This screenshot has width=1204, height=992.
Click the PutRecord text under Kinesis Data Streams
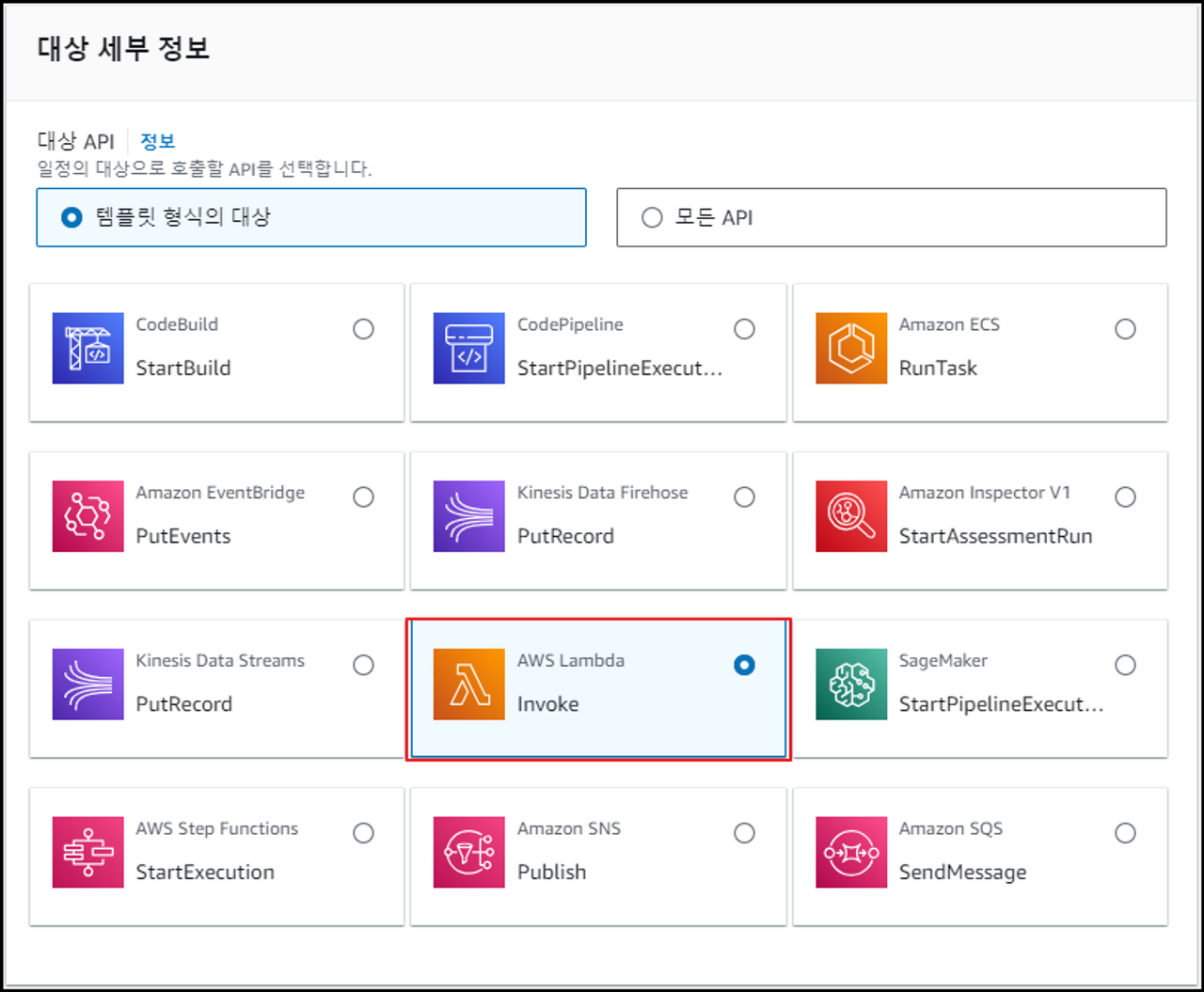[184, 704]
